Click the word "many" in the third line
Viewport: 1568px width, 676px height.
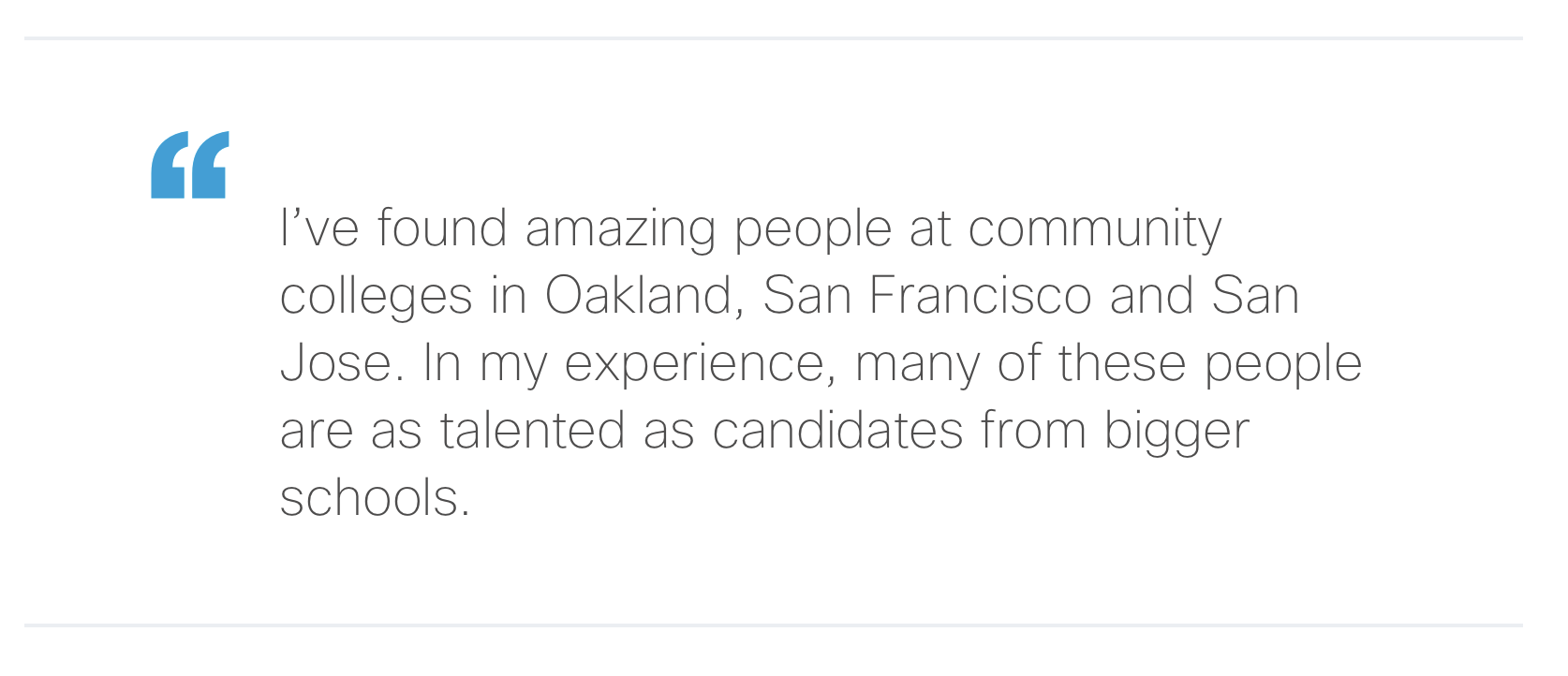(x=917, y=366)
